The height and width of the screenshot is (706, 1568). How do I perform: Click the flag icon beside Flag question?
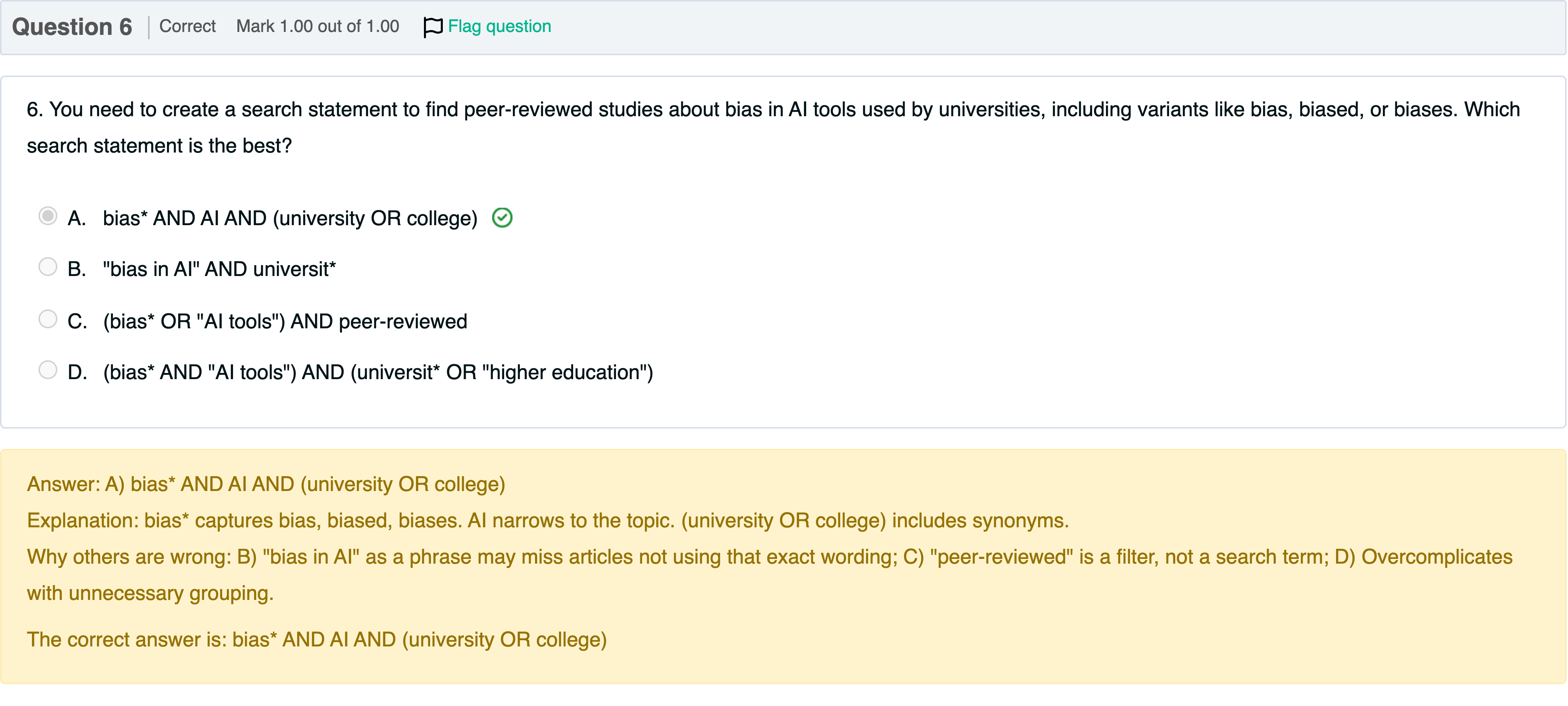click(432, 27)
